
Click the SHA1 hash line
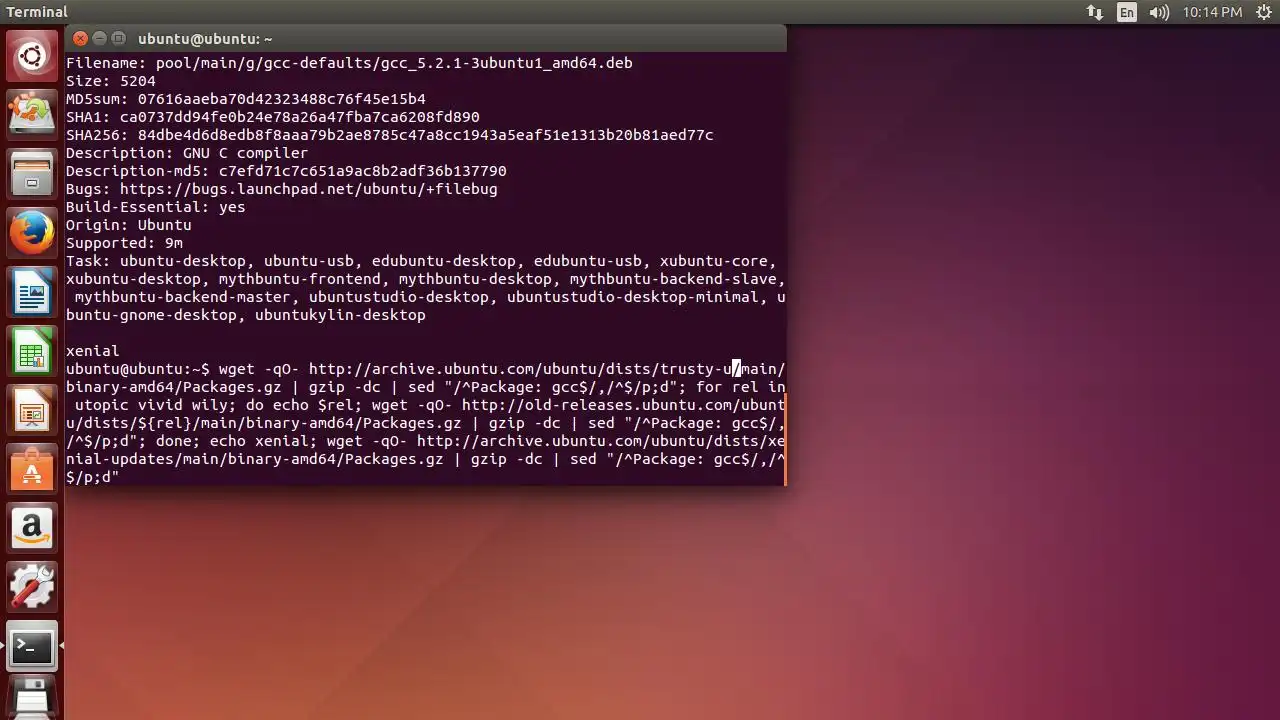[x=272, y=117]
